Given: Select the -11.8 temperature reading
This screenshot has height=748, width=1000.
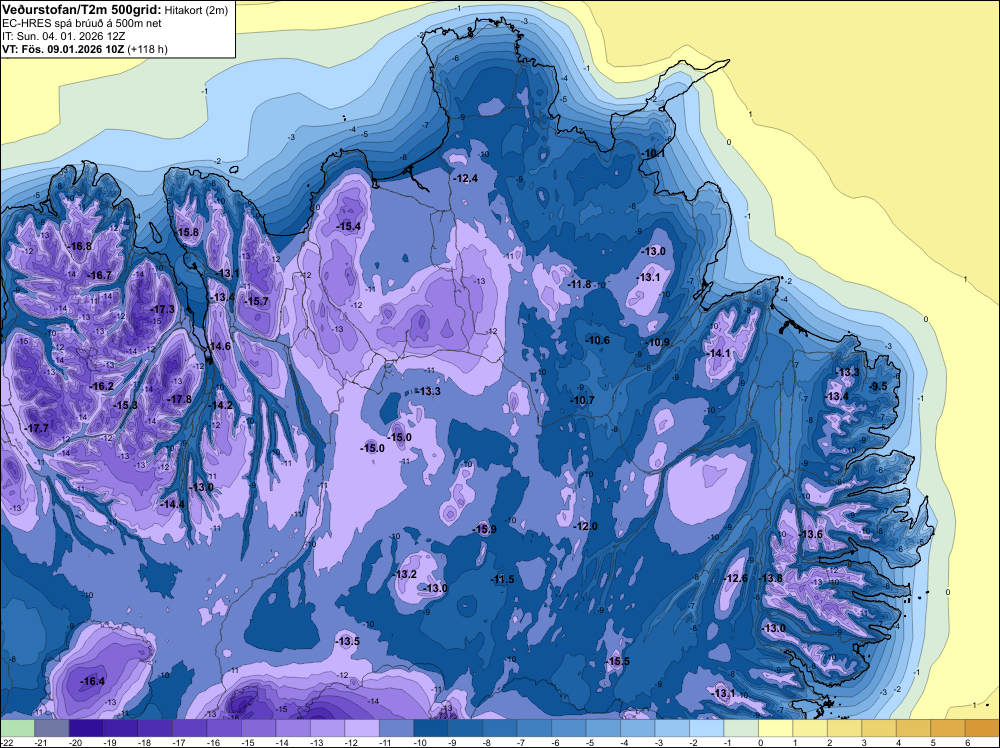Looking at the screenshot, I should pyautogui.click(x=580, y=284).
